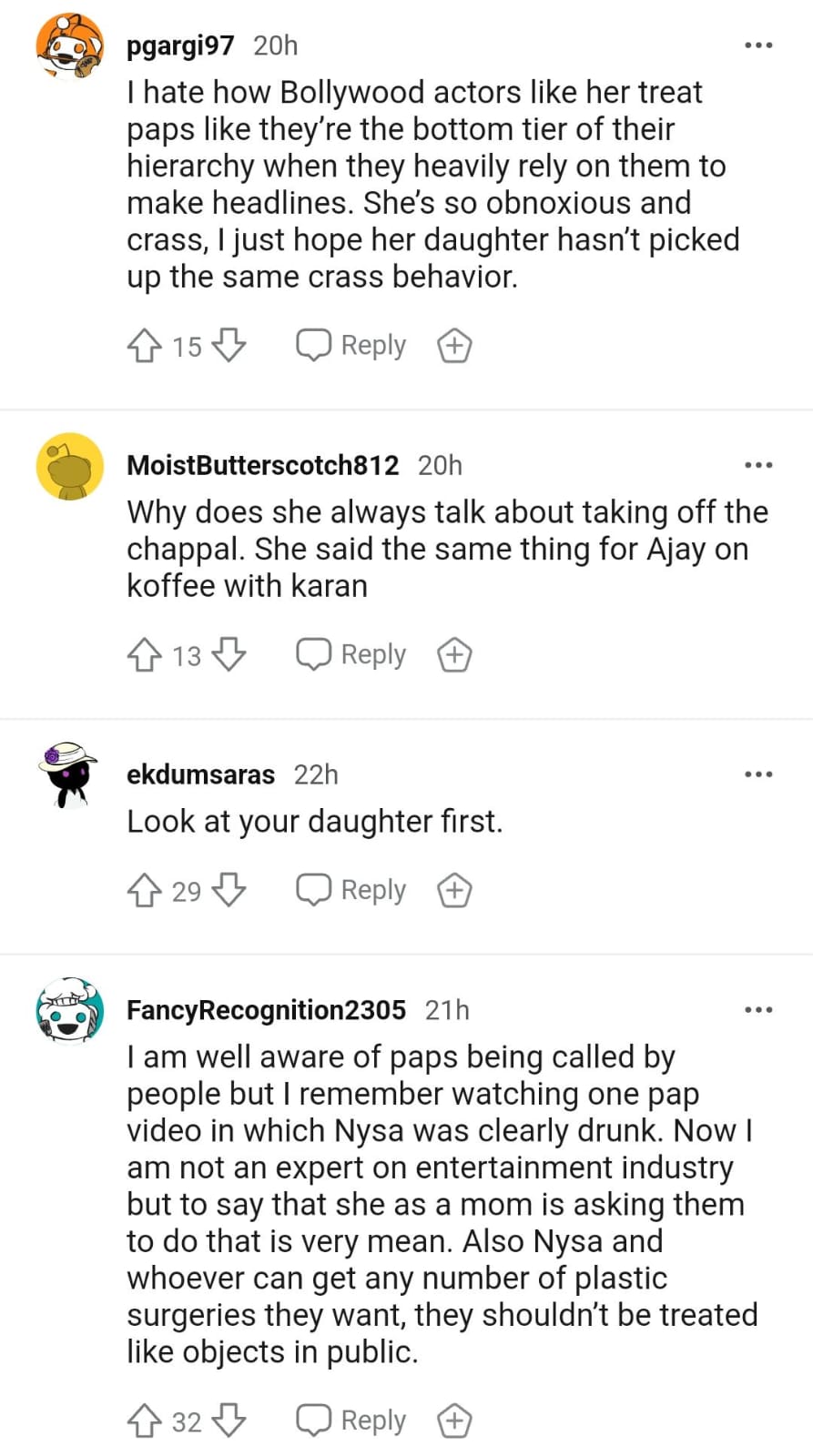Upvote pgargi97's comment

click(x=144, y=346)
